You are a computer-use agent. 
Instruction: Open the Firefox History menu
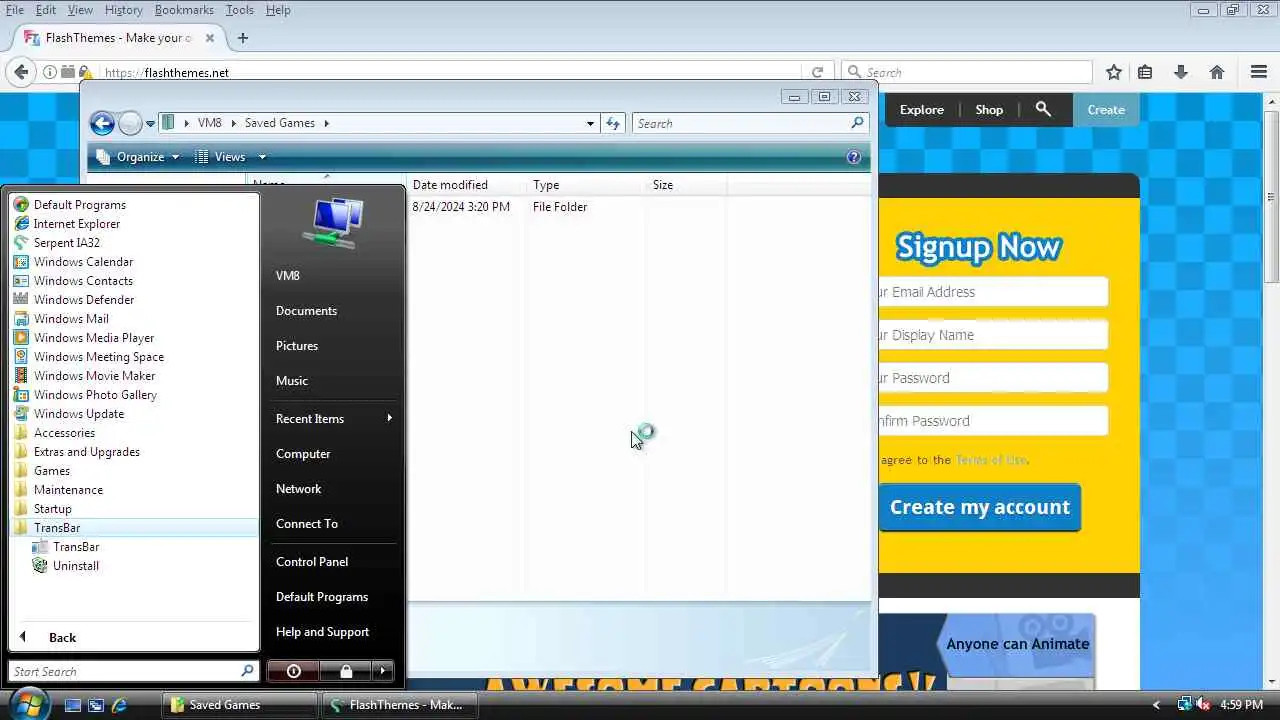point(123,10)
